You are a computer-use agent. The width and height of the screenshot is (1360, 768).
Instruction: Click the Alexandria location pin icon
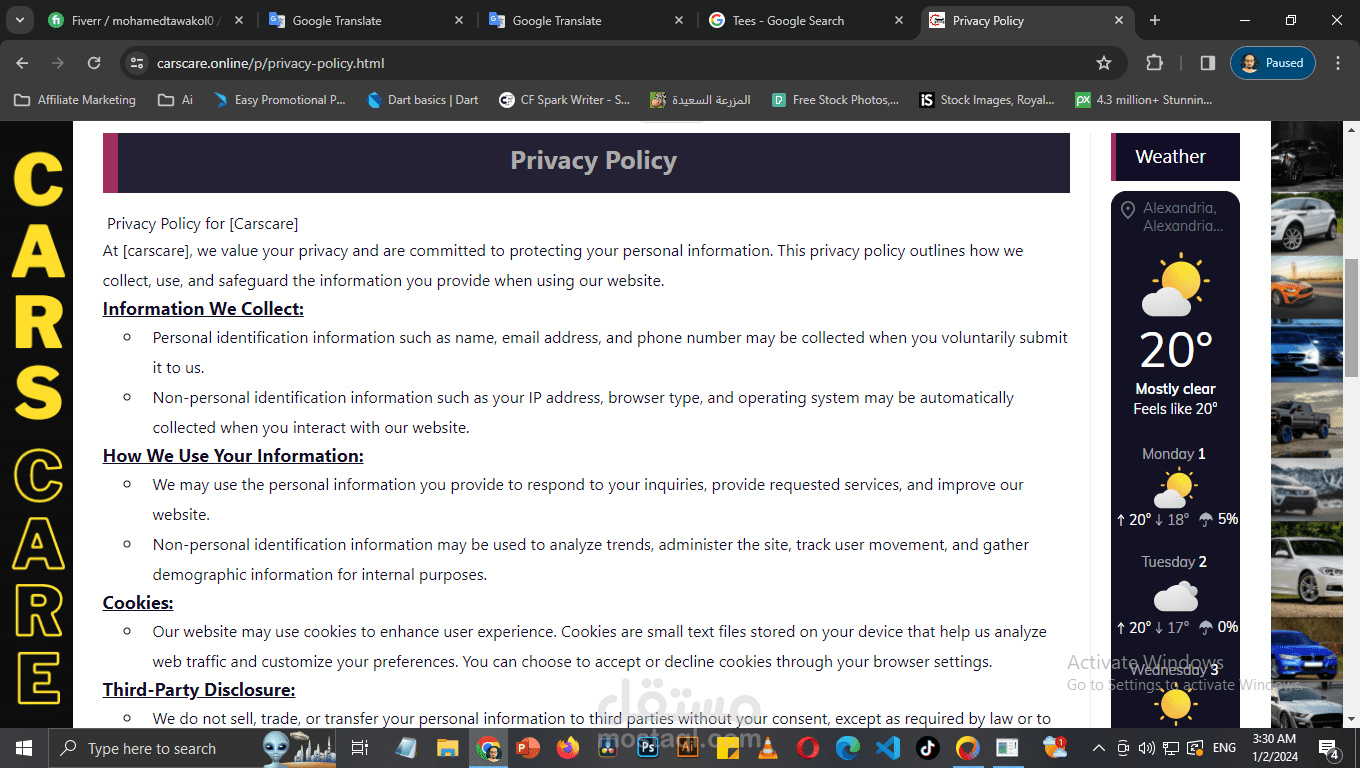1128,209
